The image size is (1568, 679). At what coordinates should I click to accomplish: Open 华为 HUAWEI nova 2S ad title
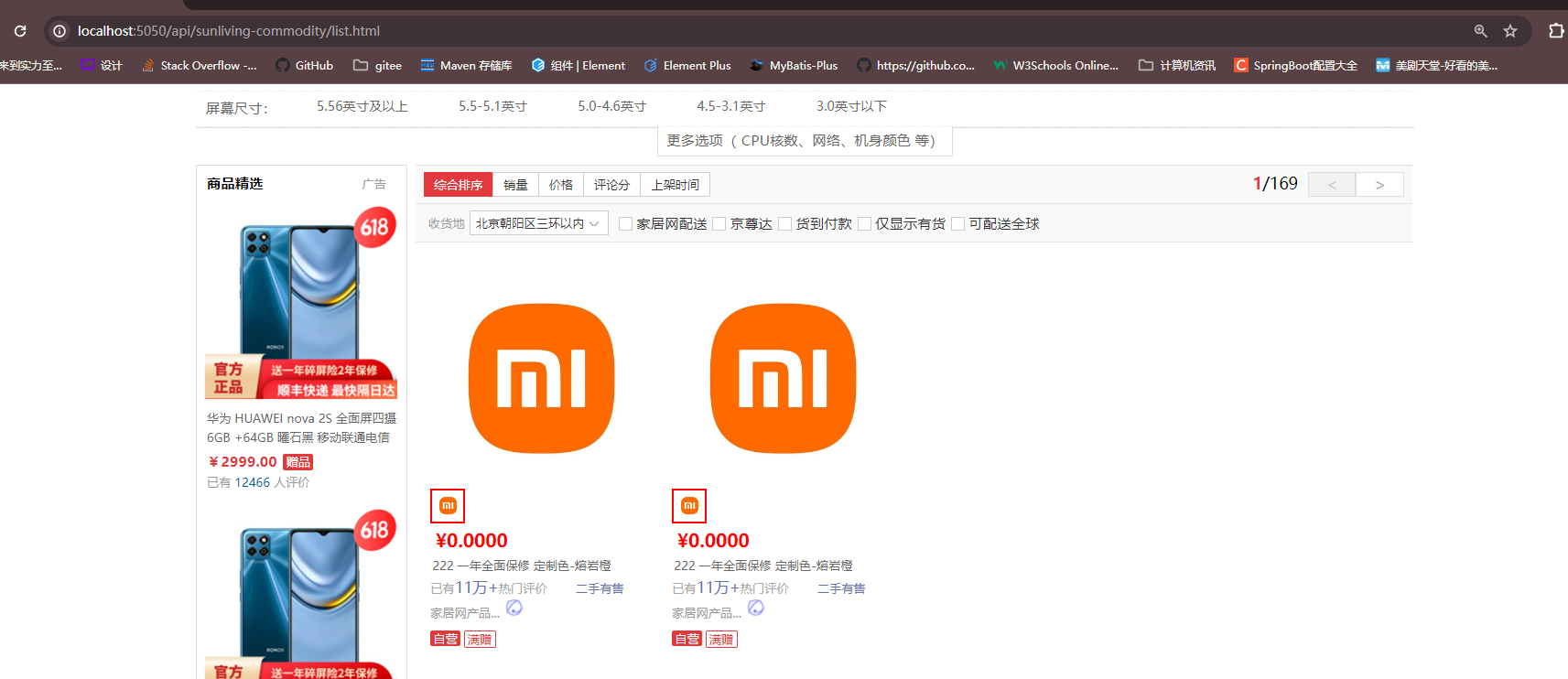coord(301,427)
